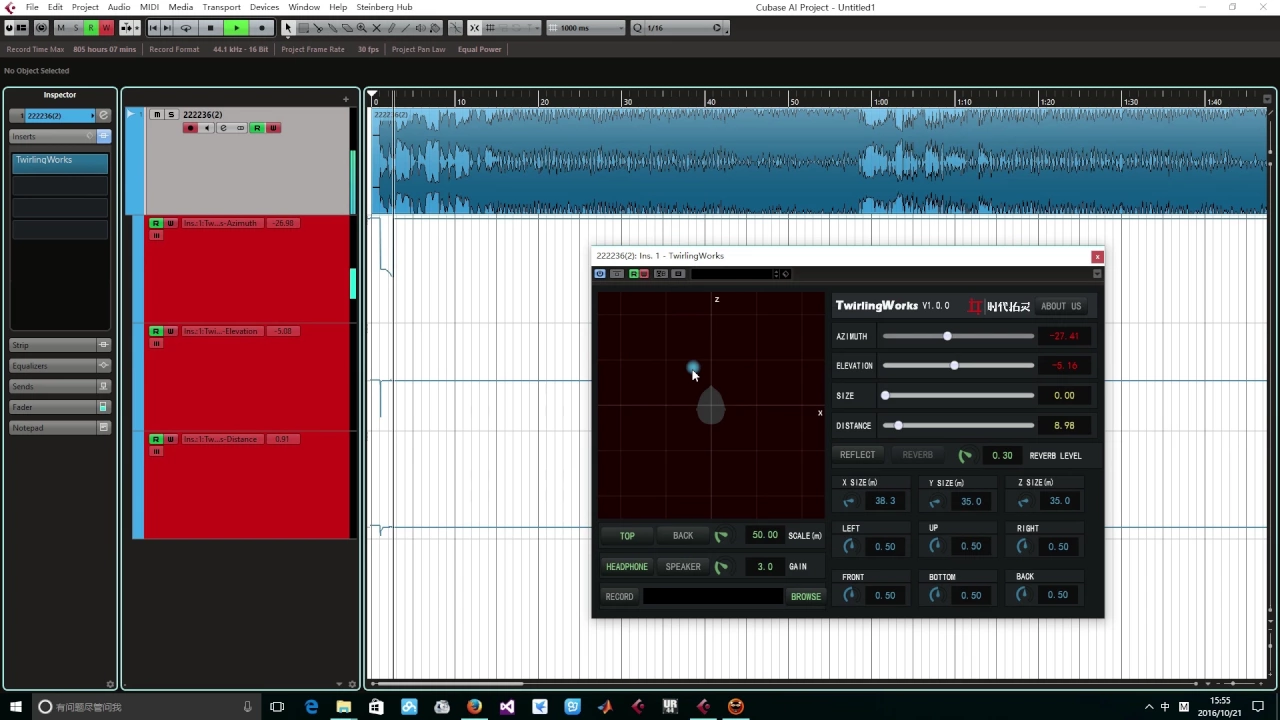Screen dimensions: 1280x720
Task: Select the Zoom magnifier tool
Action: click(361, 28)
